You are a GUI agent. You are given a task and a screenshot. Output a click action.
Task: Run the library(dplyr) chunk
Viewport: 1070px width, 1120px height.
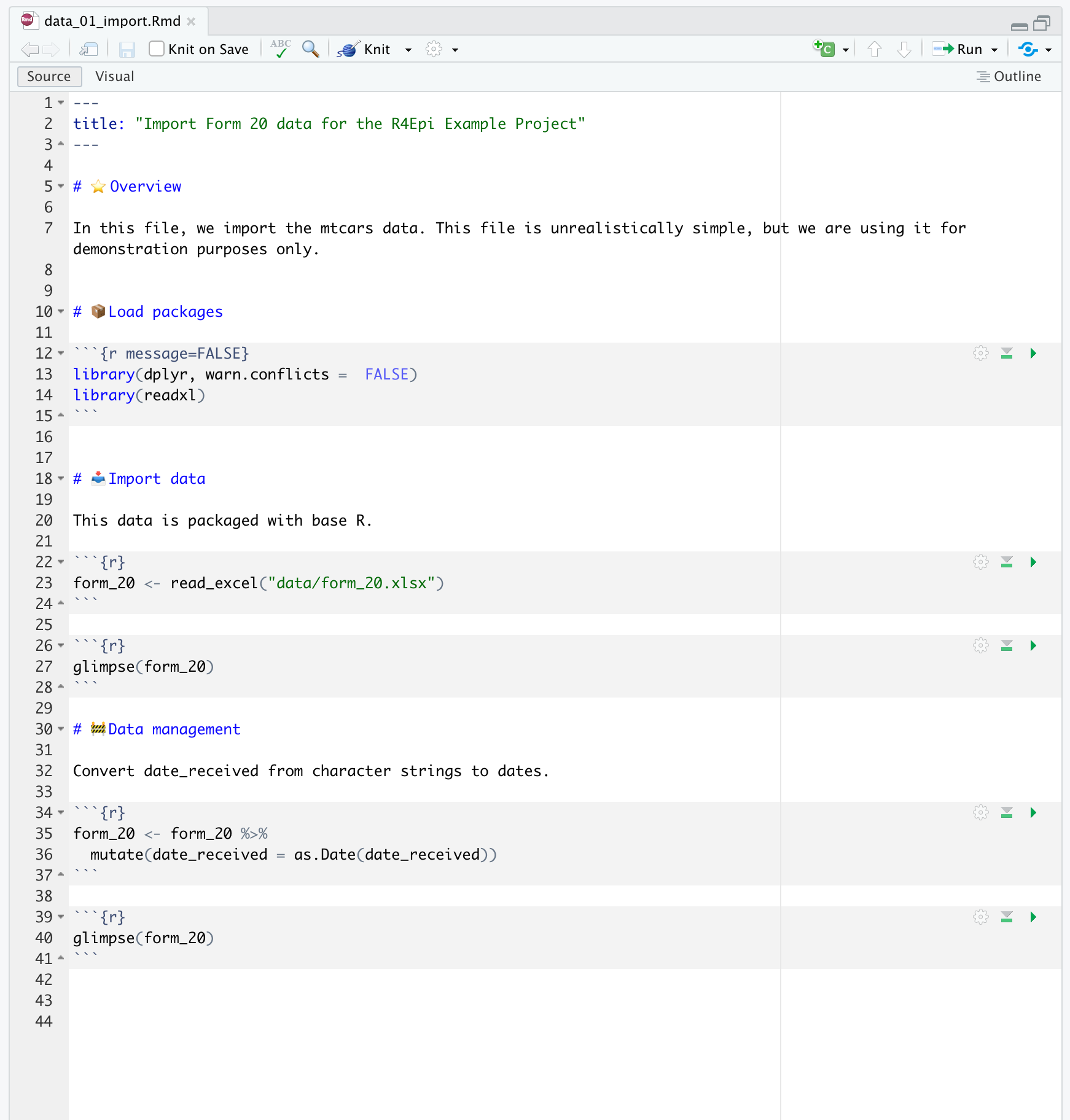[1033, 354]
